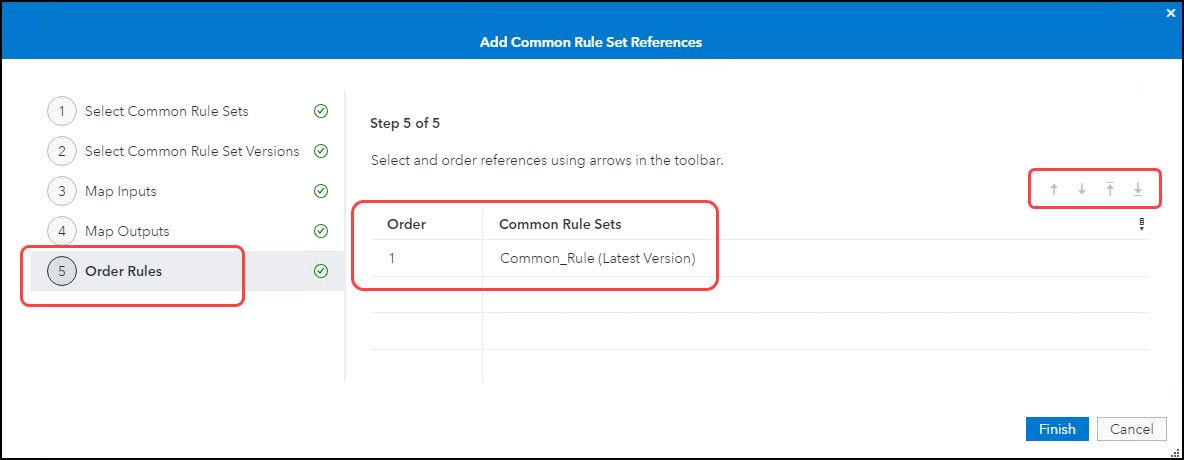Click the Move to Bottom arrow icon
The image size is (1184, 460).
[x=1137, y=189]
